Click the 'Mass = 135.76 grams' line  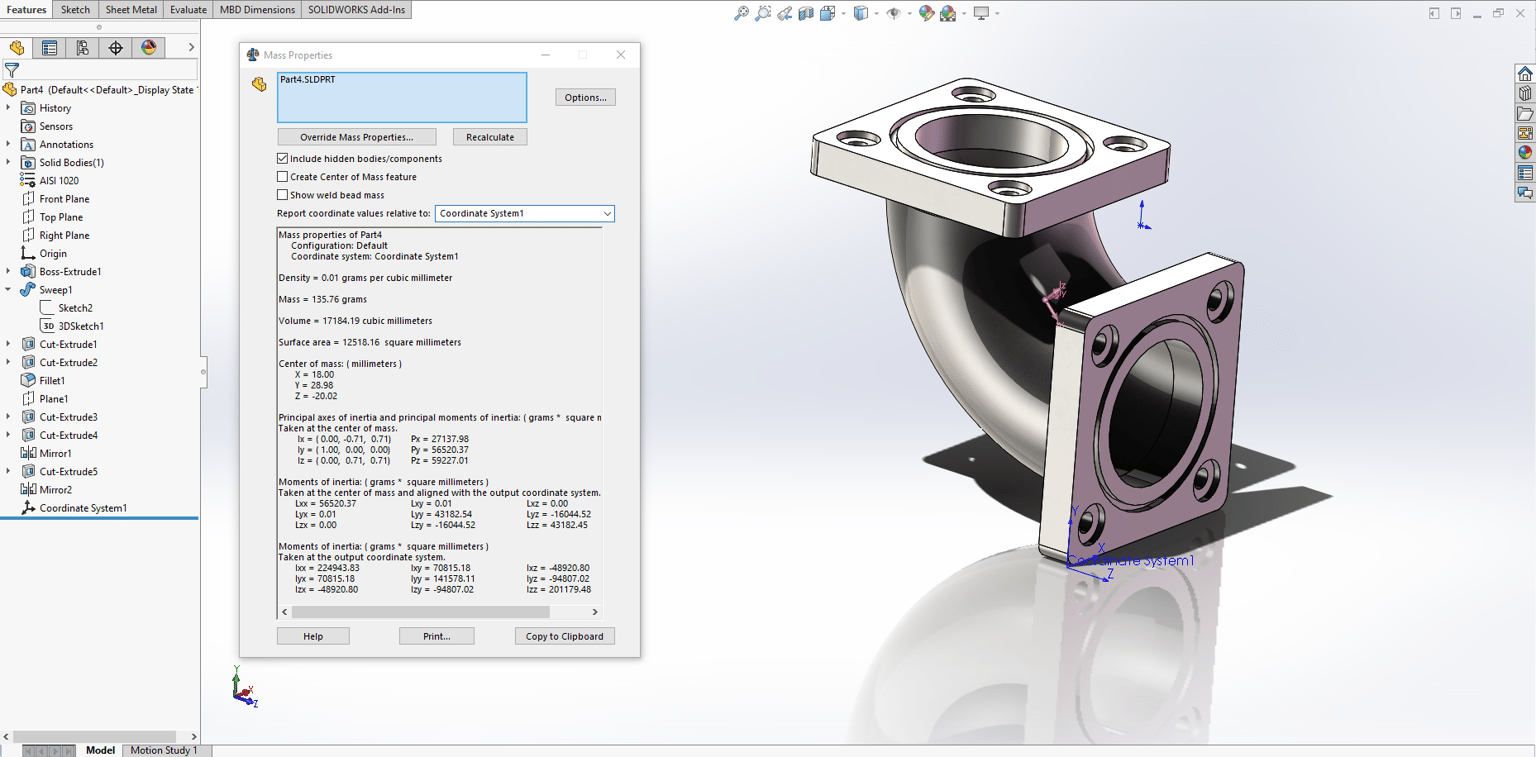323,299
